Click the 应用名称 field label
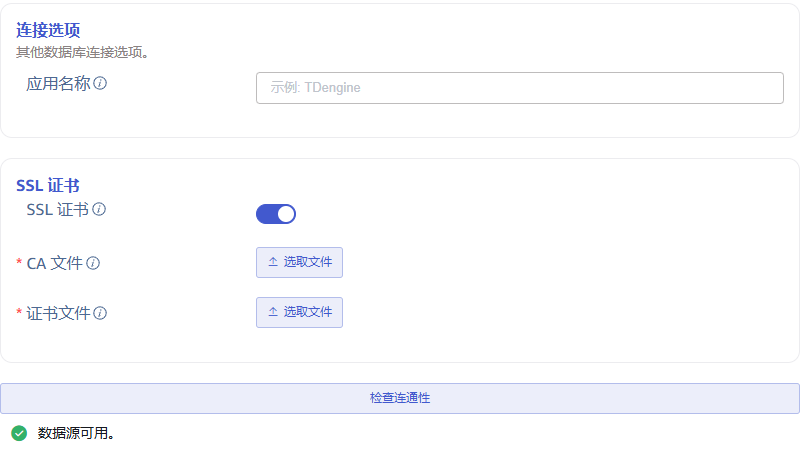The image size is (800, 467). click(58, 84)
